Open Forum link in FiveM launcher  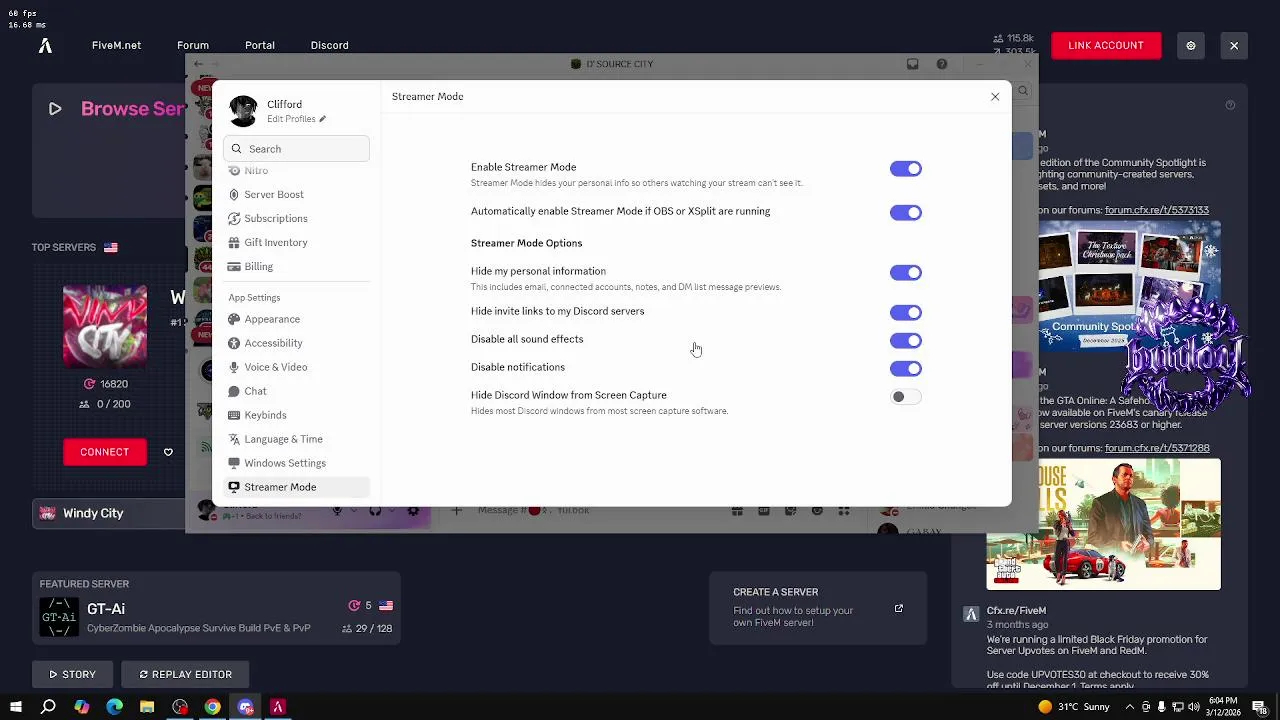[x=193, y=45]
